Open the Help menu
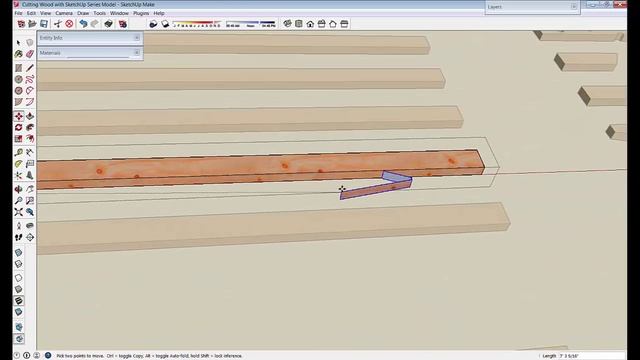Viewport: 640px width, 360px height. (159, 13)
